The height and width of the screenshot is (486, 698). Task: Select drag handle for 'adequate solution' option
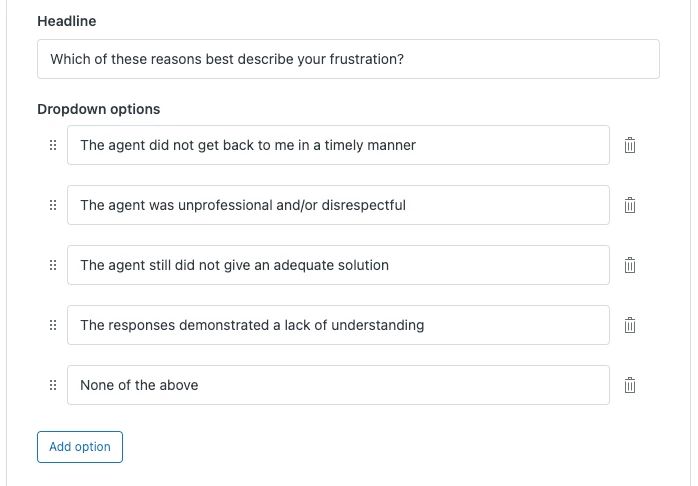click(53, 265)
